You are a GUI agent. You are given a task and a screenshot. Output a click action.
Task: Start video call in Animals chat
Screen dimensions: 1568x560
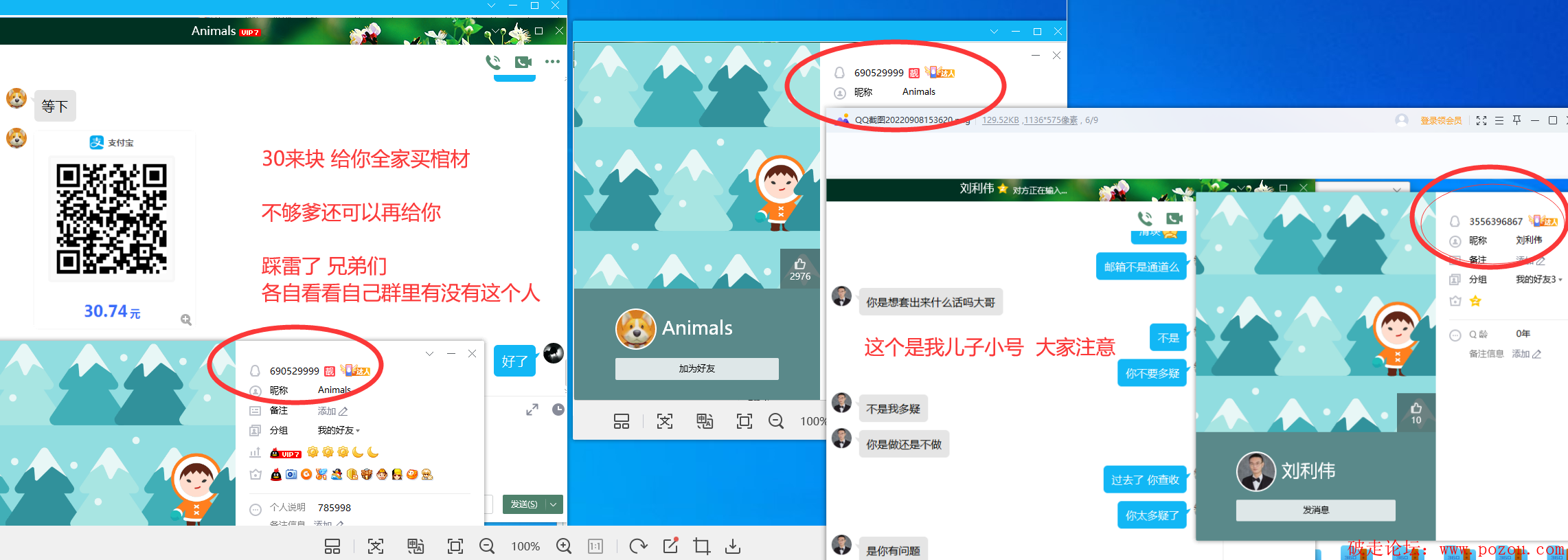[523, 62]
